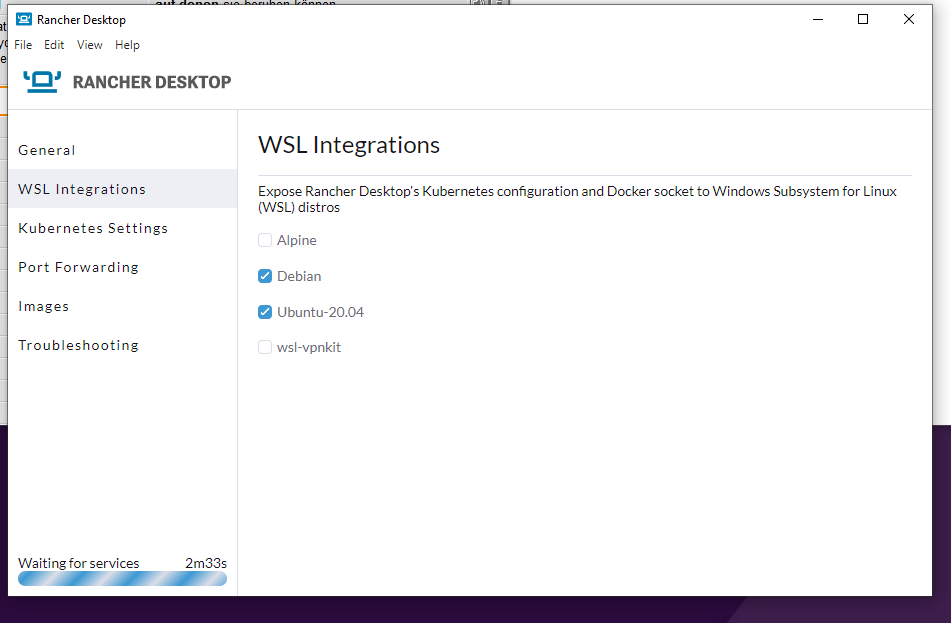951x623 pixels.
Task: Toggle the wsl-vpnkit checkbox
Action: (x=265, y=347)
